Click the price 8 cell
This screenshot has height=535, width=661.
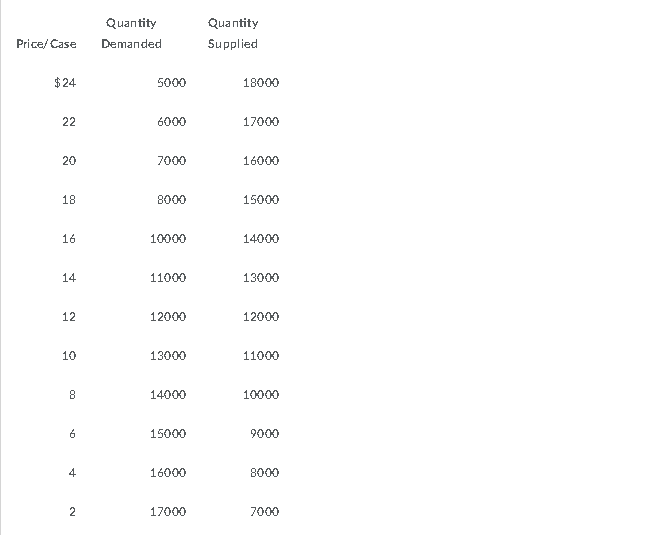[73, 395]
